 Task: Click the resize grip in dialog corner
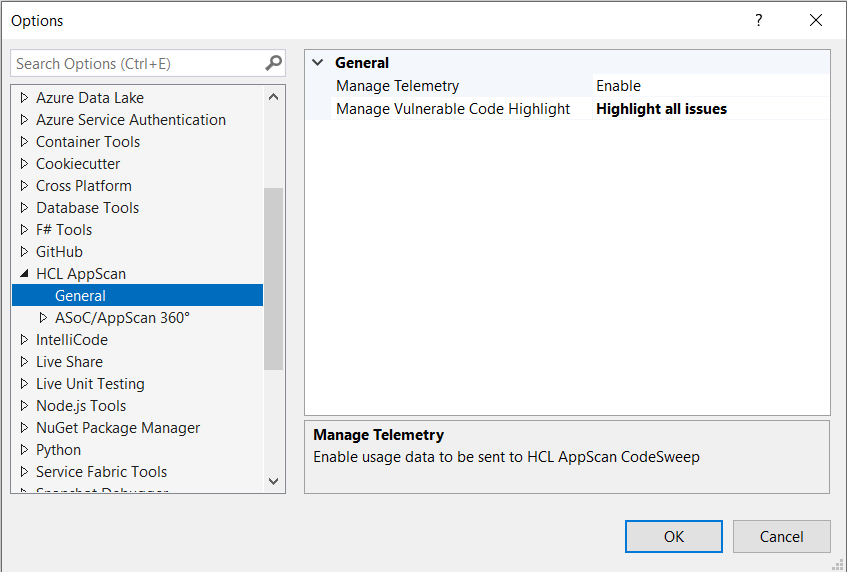[x=838, y=564]
